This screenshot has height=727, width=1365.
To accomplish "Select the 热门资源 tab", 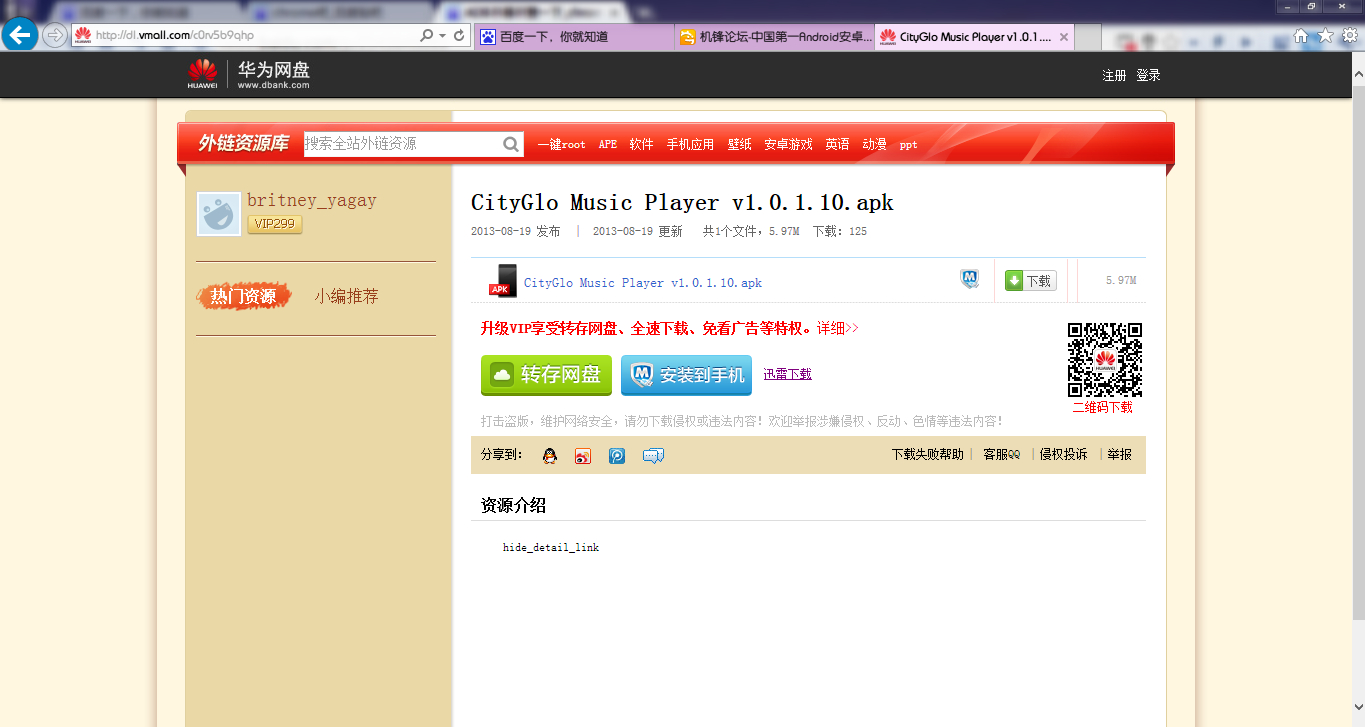I will pyautogui.click(x=243, y=297).
